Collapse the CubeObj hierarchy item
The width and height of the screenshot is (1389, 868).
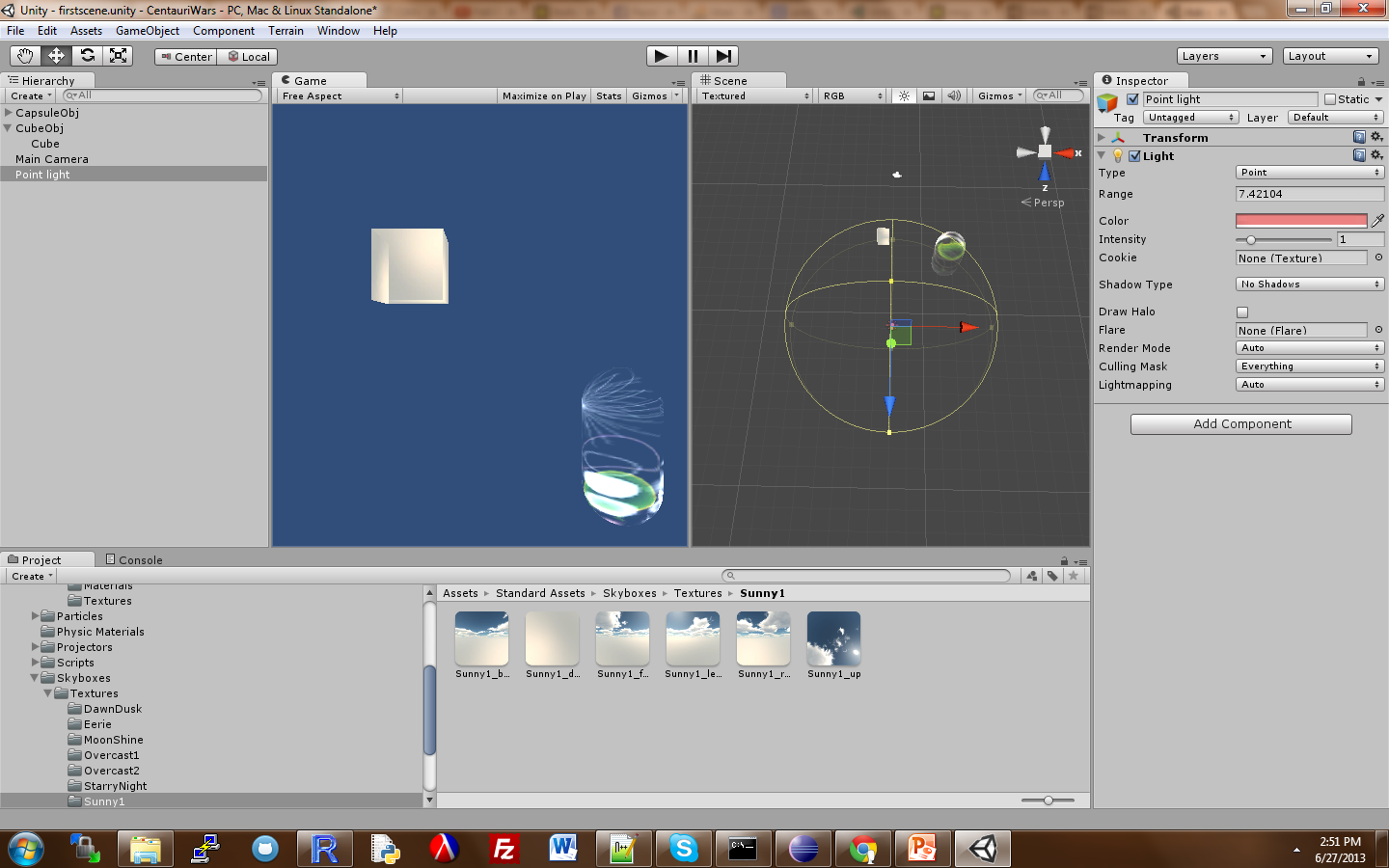coord(8,127)
